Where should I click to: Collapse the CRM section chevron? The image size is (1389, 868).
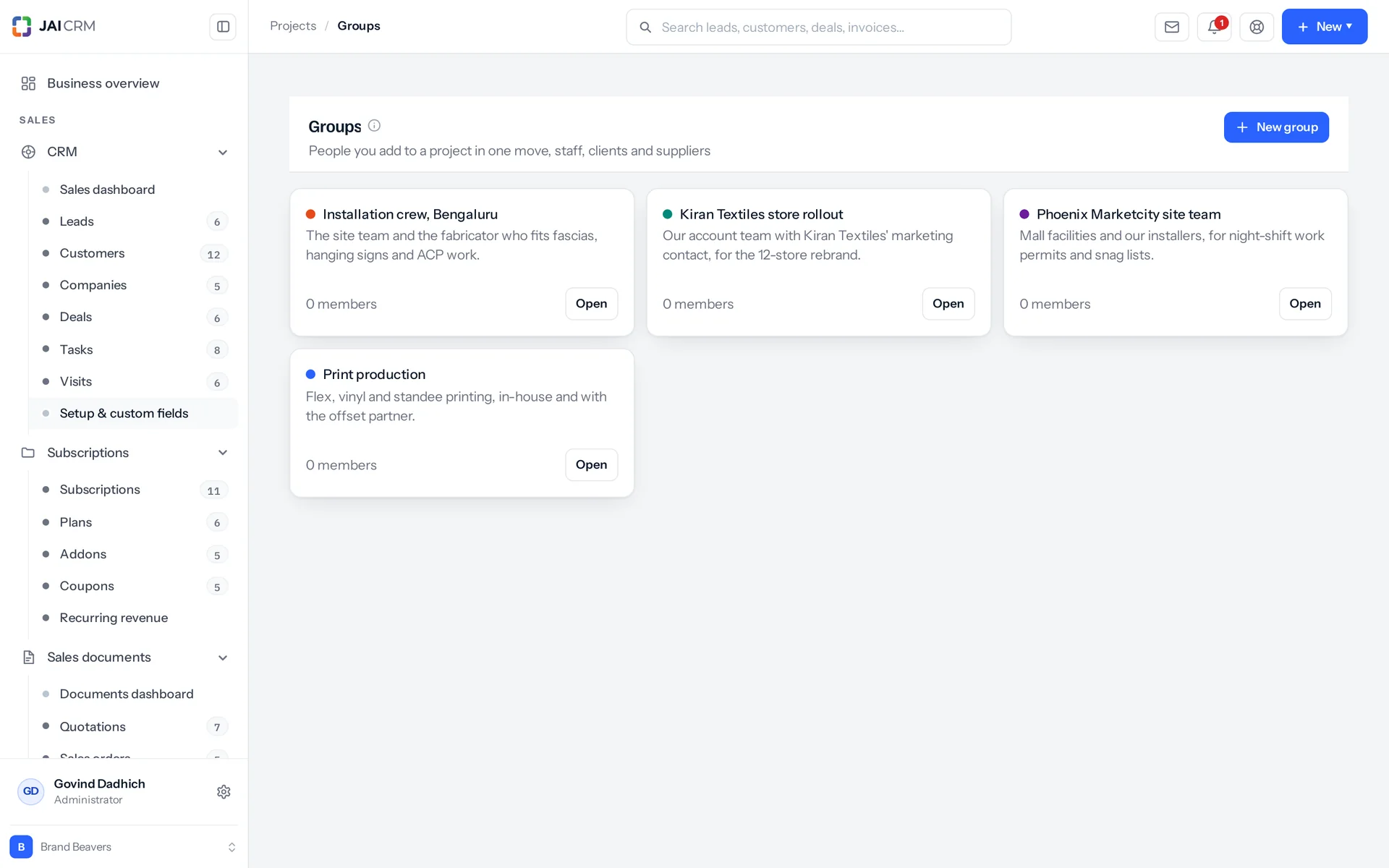pyautogui.click(x=223, y=153)
